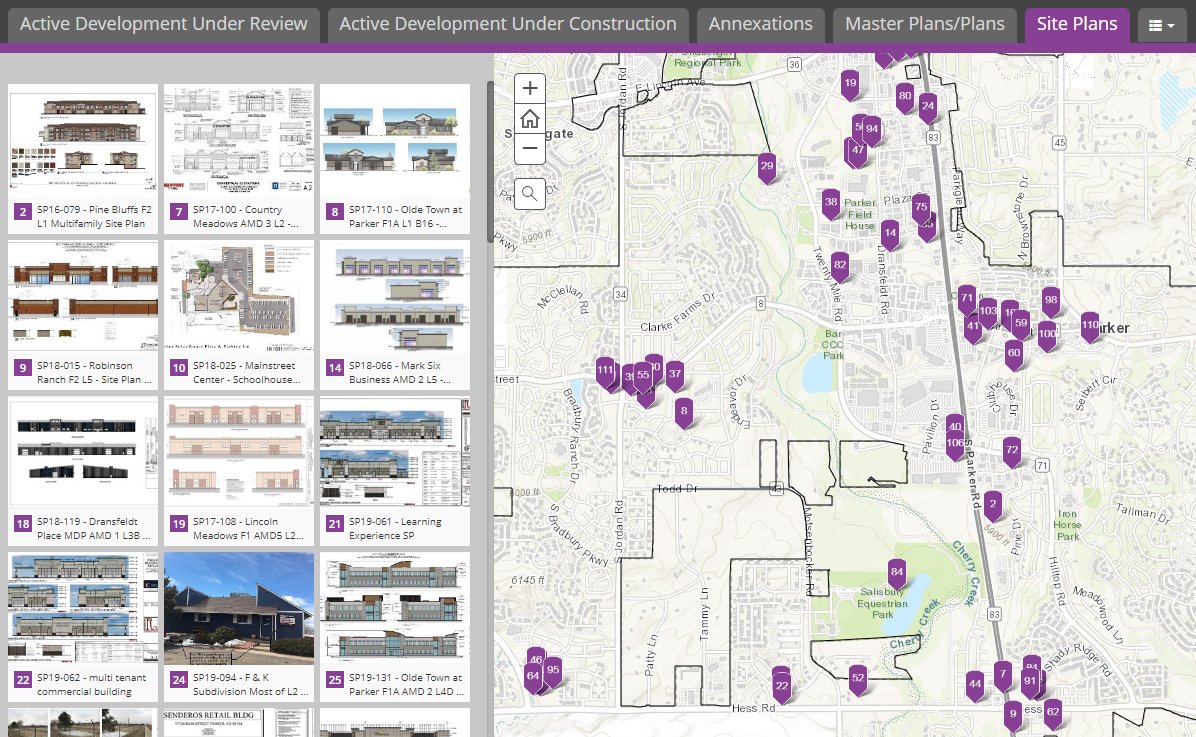Click map marker 95
Screen dimensions: 1196x737
[x=553, y=672]
